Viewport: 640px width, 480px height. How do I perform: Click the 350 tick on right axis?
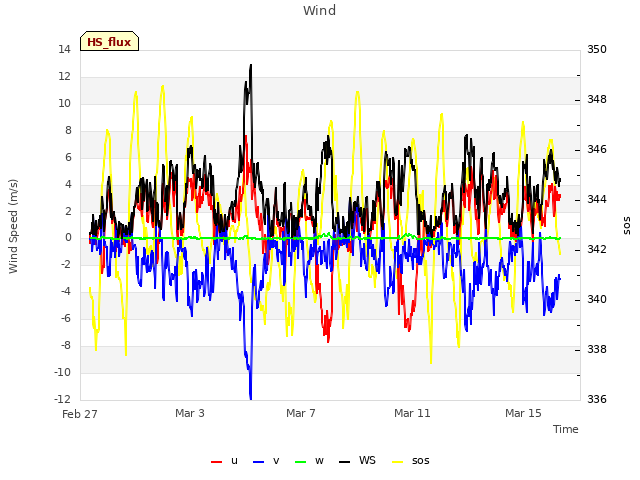click(597, 49)
